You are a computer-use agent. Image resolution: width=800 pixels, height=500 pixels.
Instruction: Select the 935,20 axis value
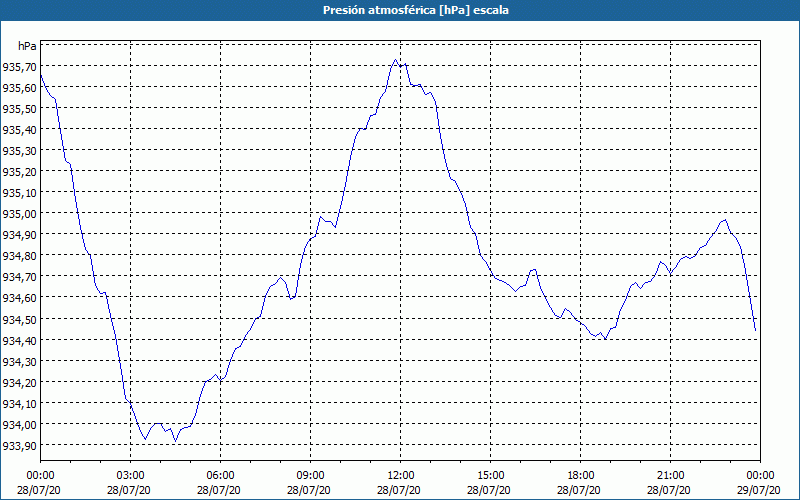(19, 171)
